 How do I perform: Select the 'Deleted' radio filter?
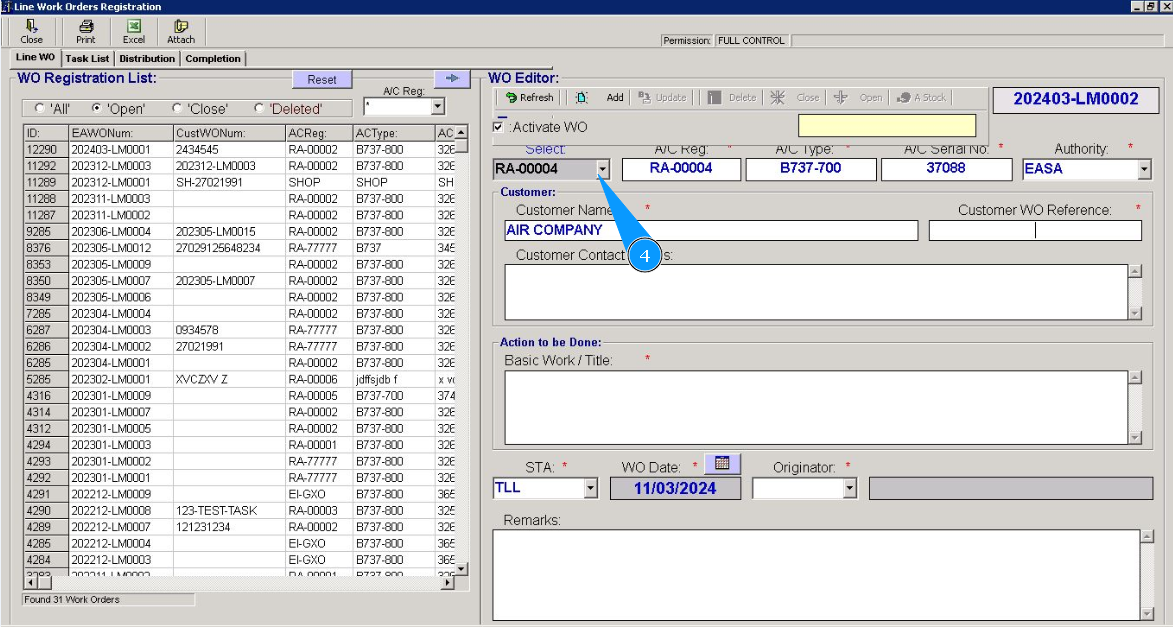coord(259,108)
